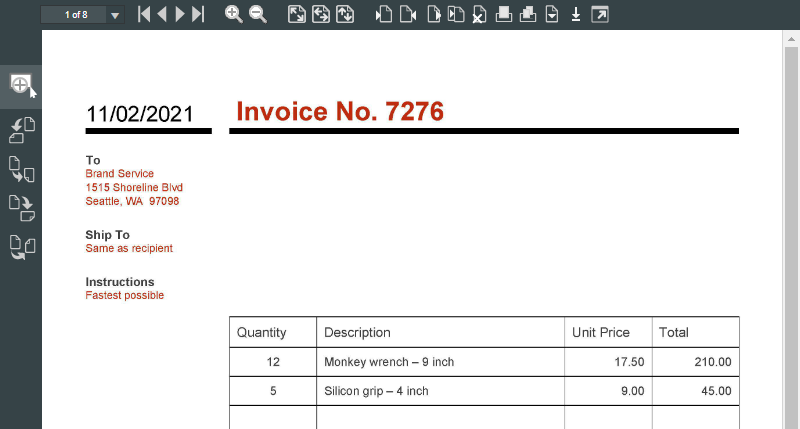
Task: Click the scrollbar up arrow
Action: [x=790, y=37]
